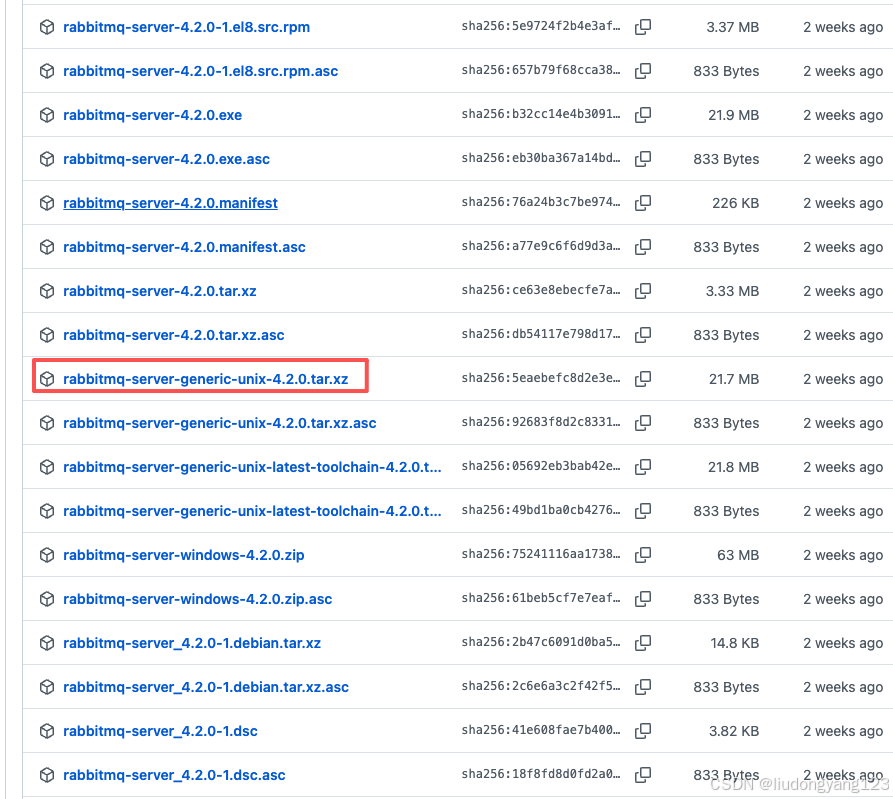Click the 21.7 MB size value
Viewport: 893px width, 799px height.
tap(734, 379)
